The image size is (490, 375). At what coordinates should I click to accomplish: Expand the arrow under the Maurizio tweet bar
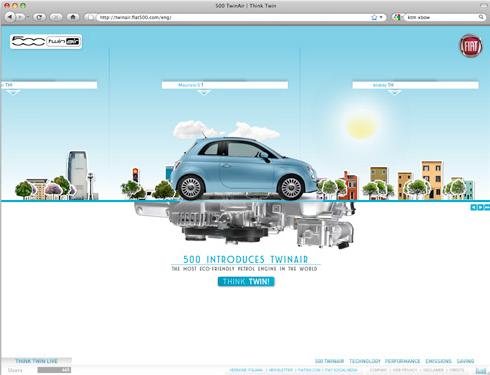[204, 92]
